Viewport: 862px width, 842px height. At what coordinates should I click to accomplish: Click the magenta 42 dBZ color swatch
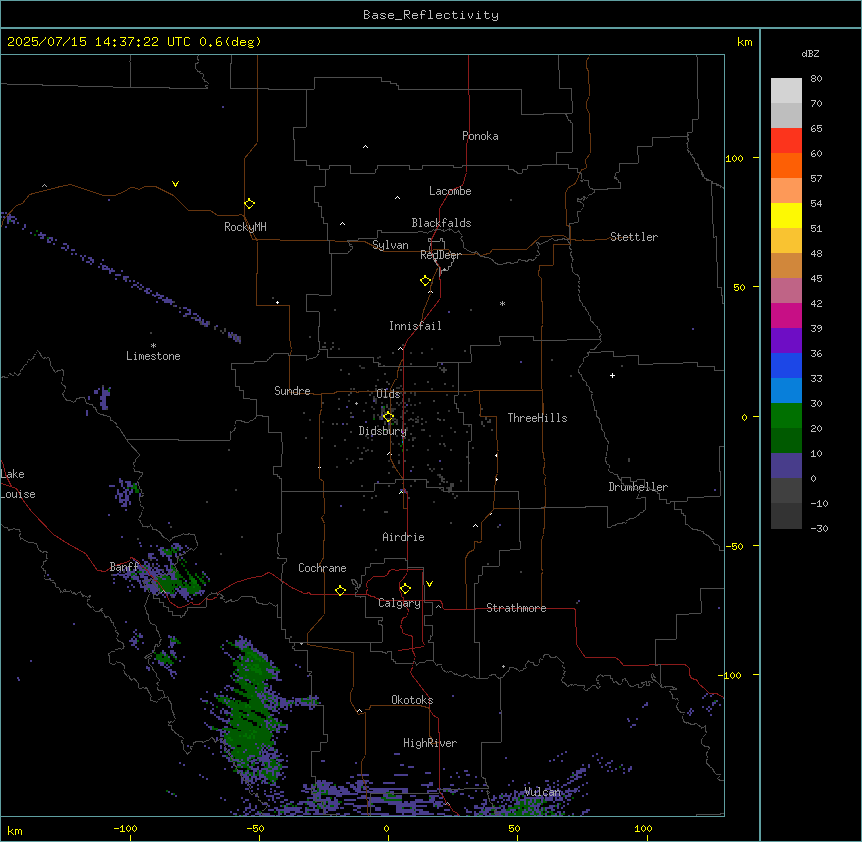tap(786, 315)
